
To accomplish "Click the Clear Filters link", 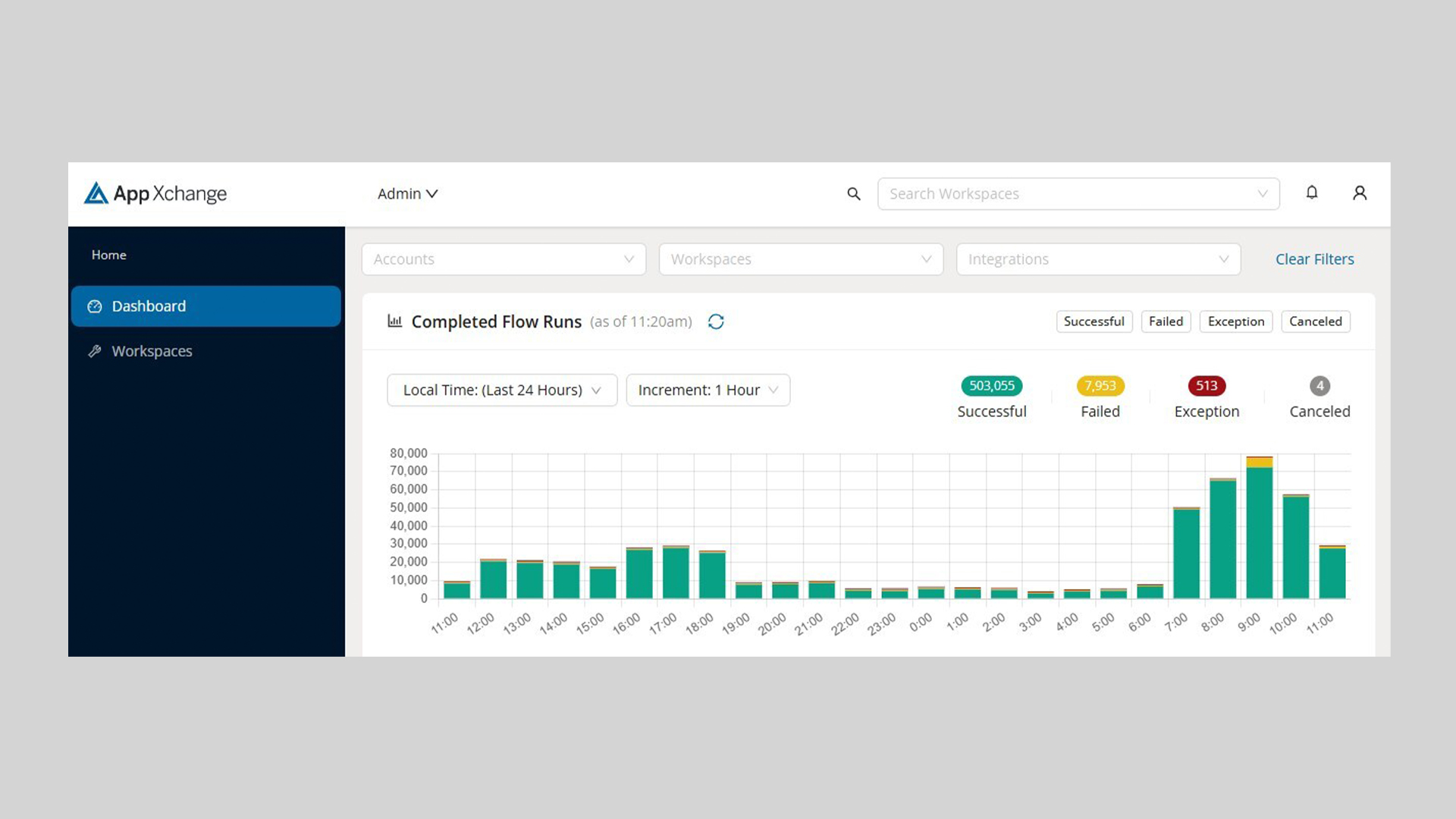I will click(x=1314, y=259).
